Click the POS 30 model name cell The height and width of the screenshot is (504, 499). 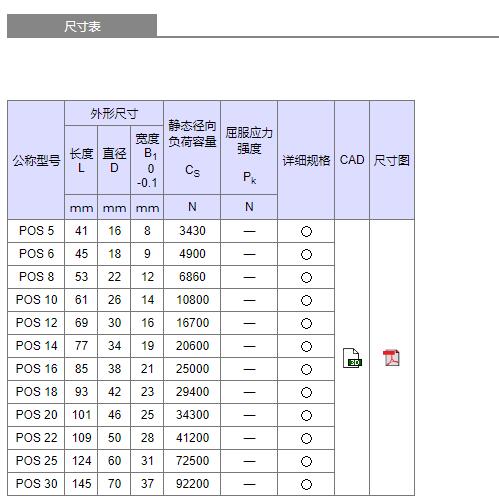pyautogui.click(x=36, y=484)
